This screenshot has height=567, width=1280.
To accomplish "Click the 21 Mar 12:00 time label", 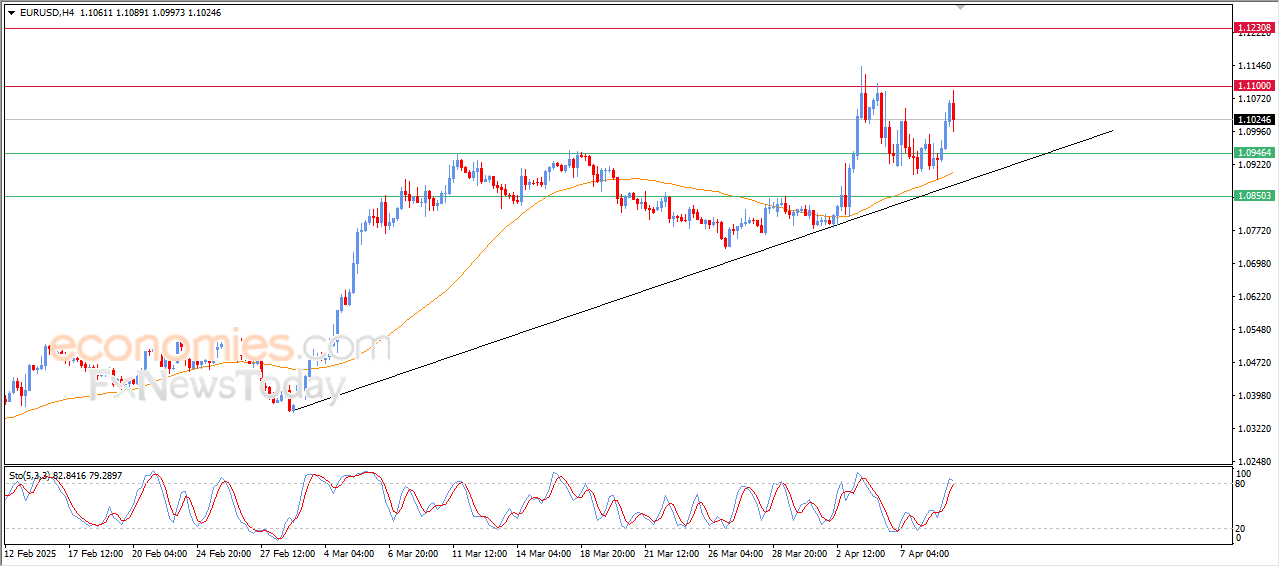I will pyautogui.click(x=672, y=553).
